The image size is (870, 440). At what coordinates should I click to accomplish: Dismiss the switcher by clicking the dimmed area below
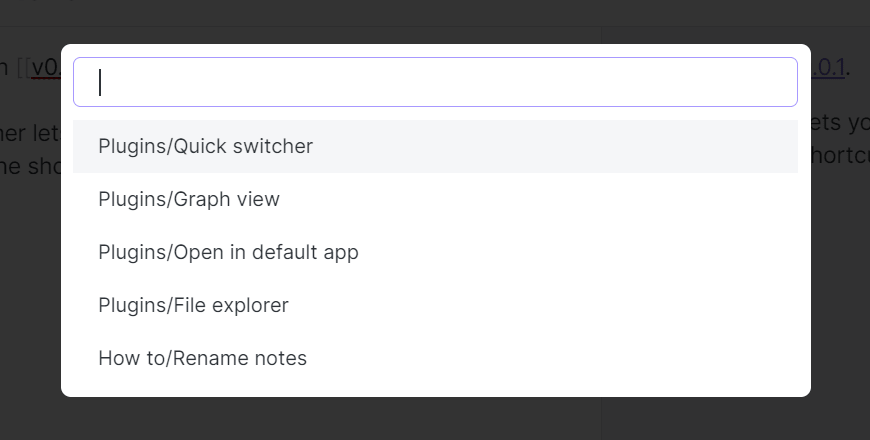pos(435,420)
